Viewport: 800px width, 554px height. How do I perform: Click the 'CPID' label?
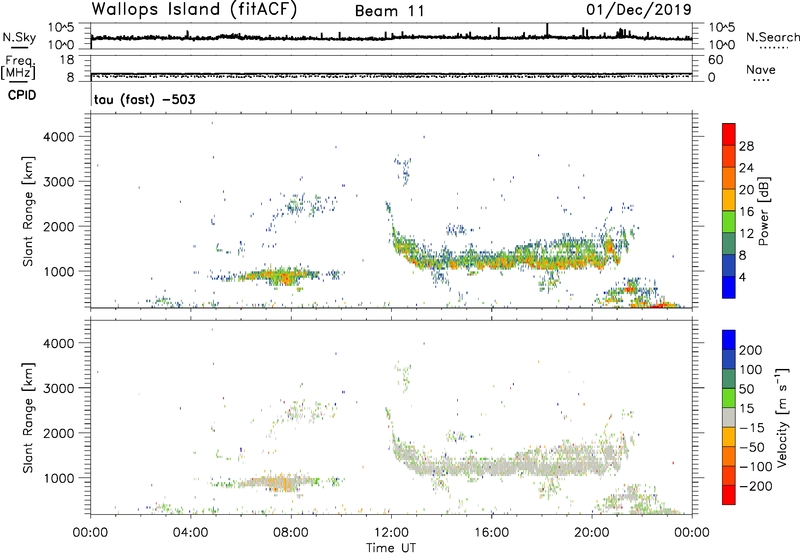click(22, 95)
